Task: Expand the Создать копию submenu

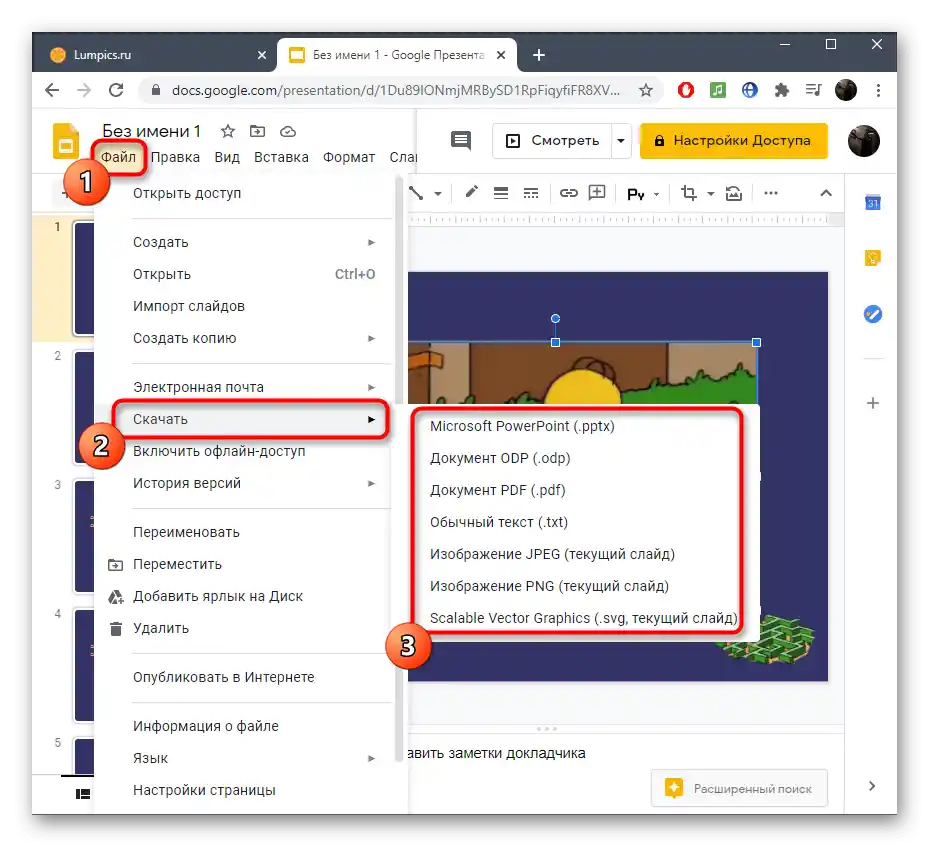Action: tap(371, 338)
